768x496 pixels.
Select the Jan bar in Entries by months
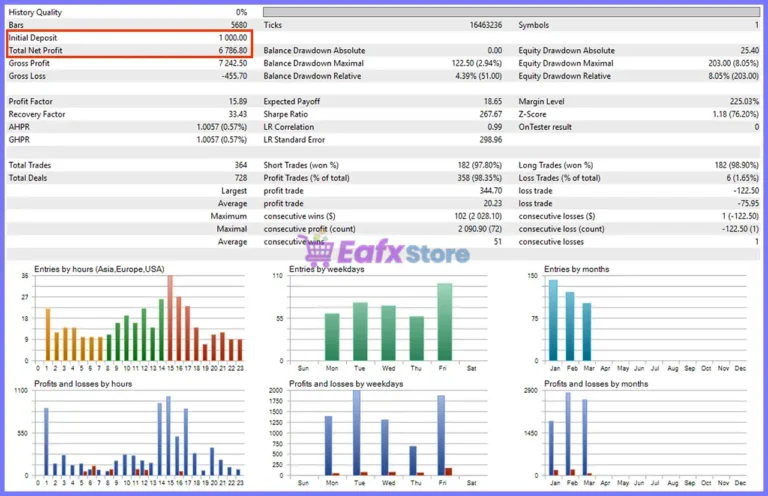(x=553, y=320)
